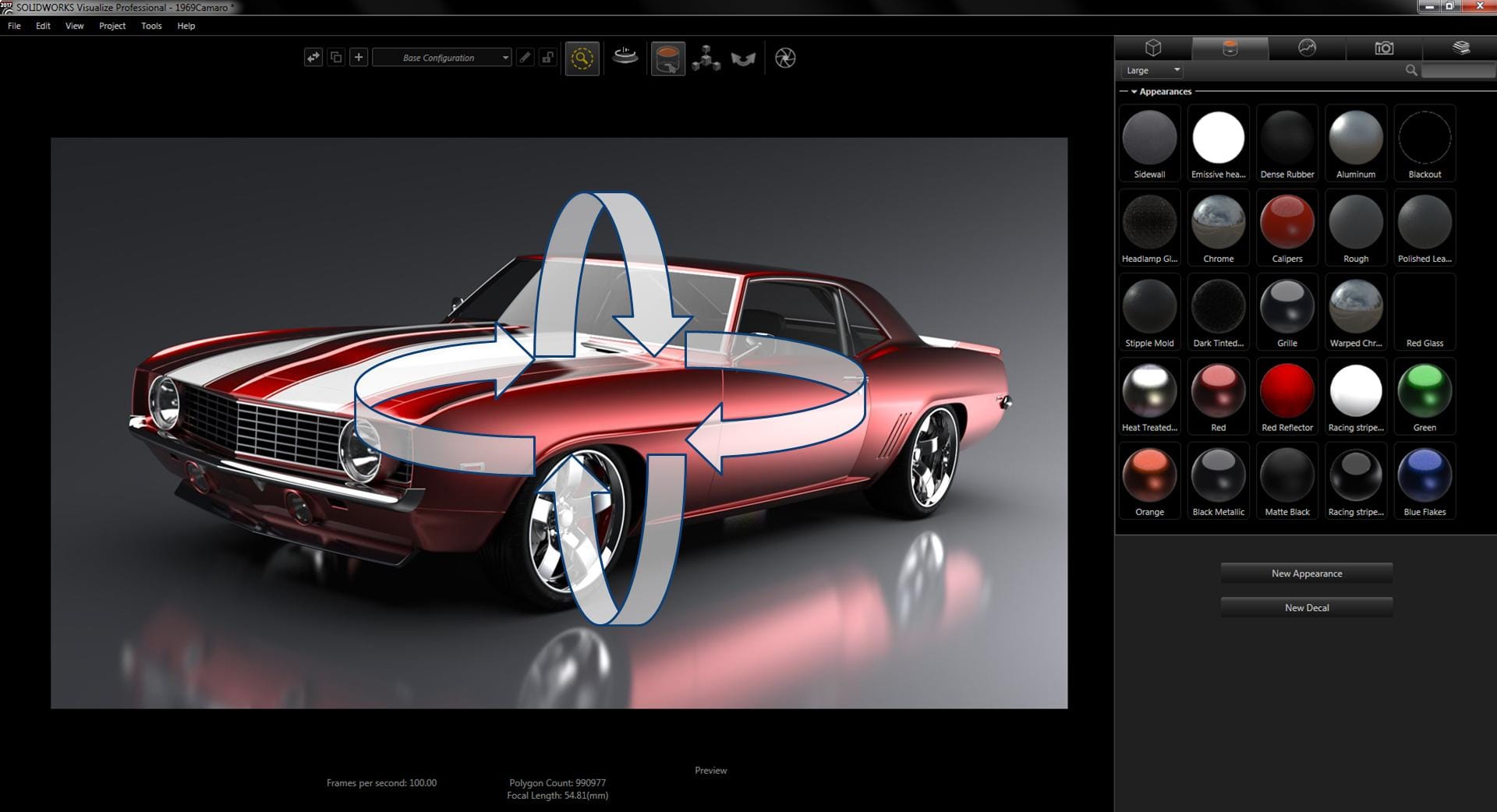
Task: Click the appearances search input field
Action: tap(1458, 71)
